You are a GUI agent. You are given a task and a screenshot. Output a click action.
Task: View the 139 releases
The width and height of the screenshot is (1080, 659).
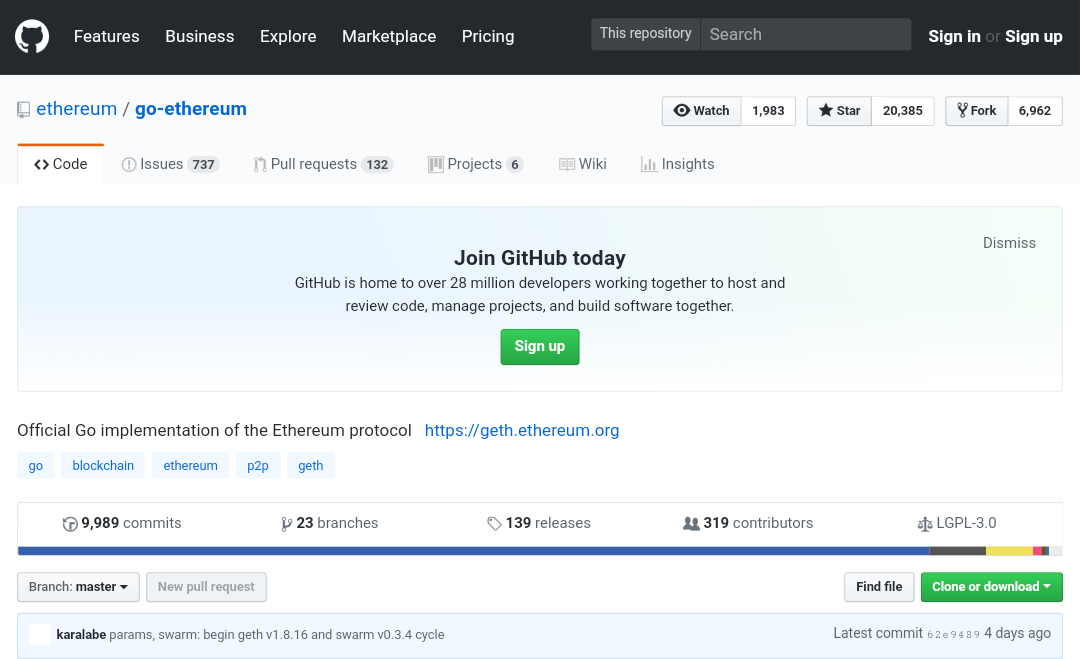pos(539,523)
